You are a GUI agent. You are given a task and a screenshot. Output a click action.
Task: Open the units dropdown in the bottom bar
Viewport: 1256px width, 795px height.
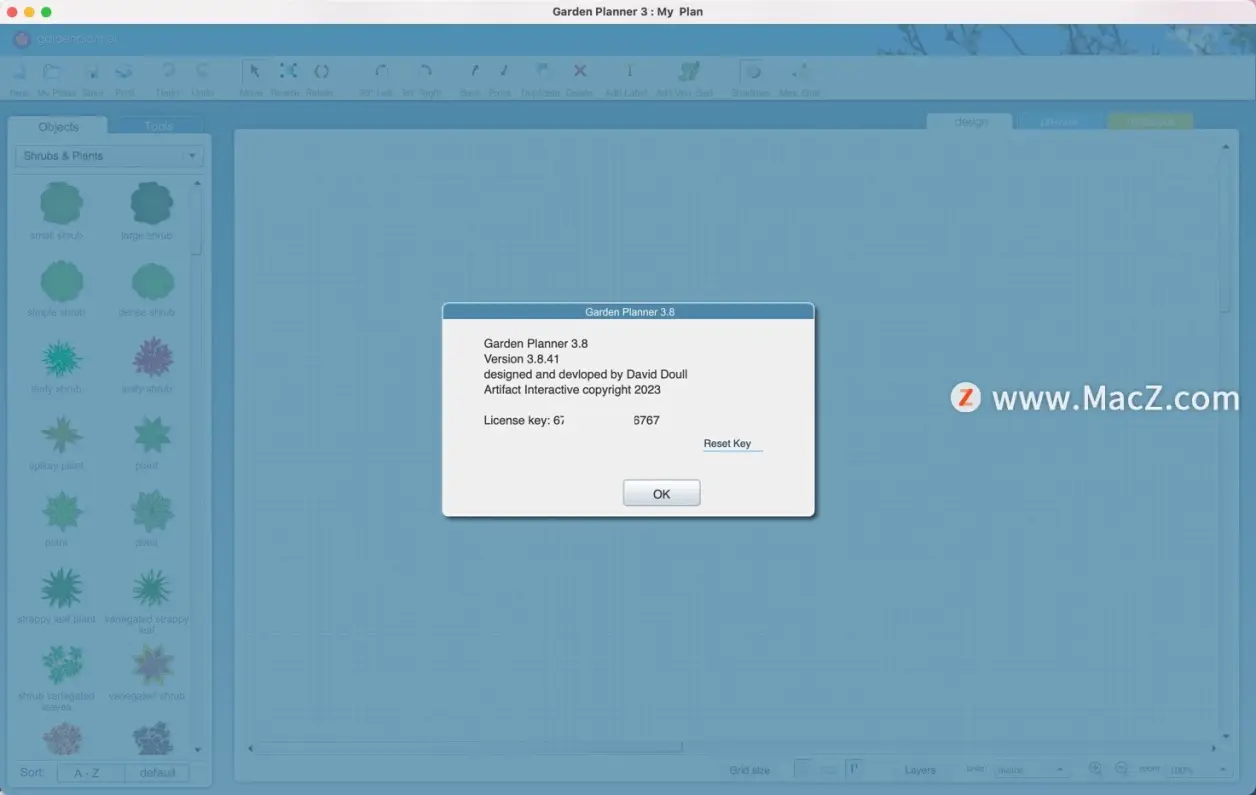click(1032, 770)
